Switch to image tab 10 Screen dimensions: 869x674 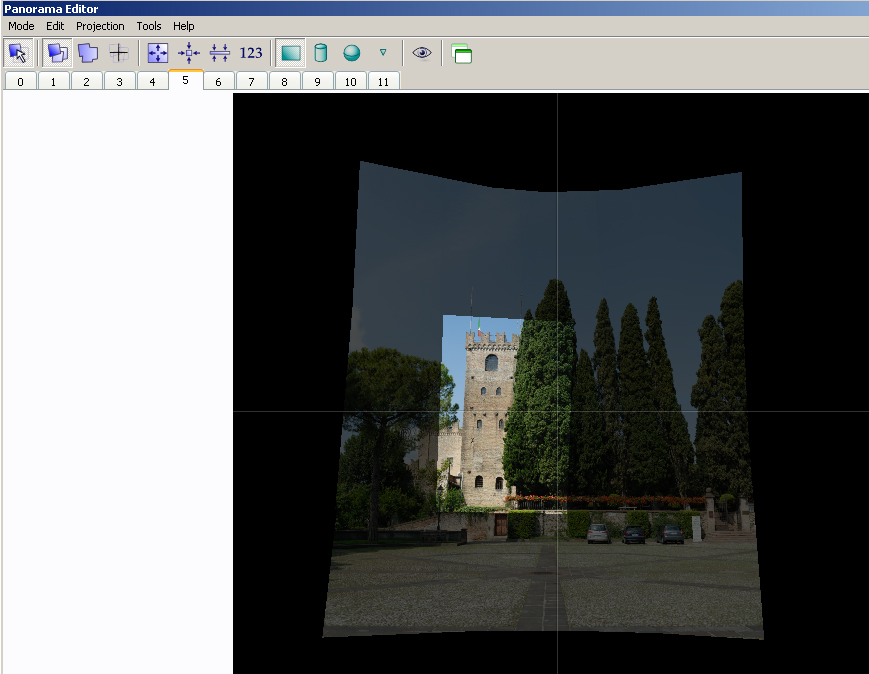(x=350, y=81)
